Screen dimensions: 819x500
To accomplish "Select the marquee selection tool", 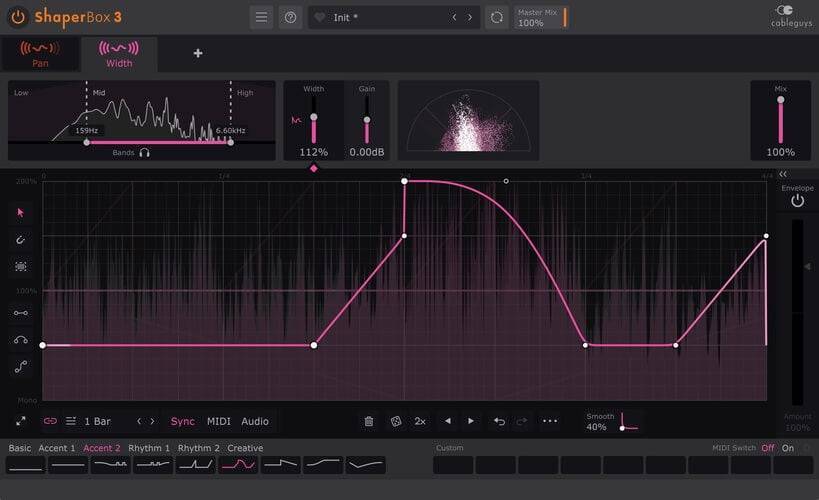I will [x=20, y=266].
